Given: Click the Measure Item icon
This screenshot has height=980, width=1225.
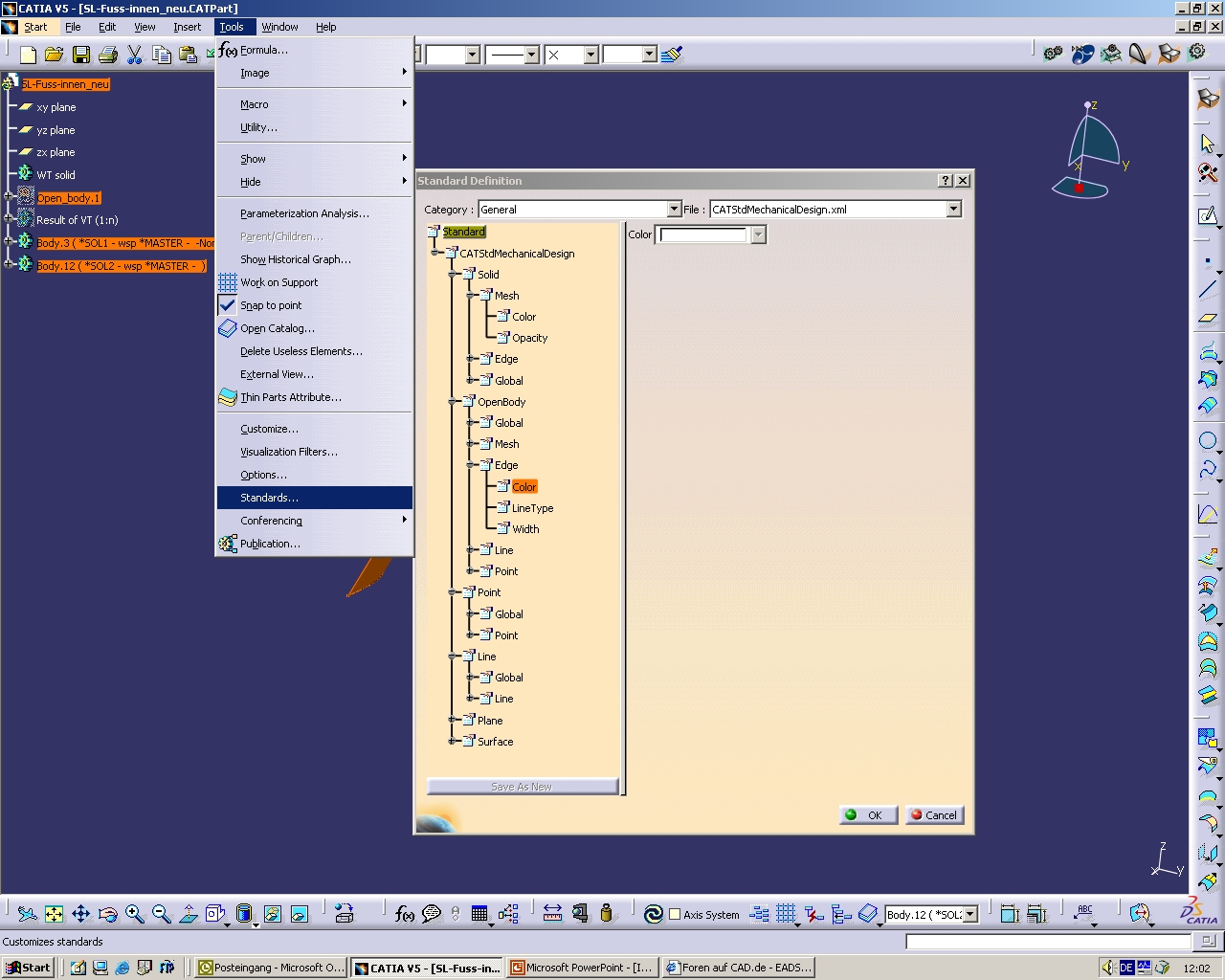Looking at the screenshot, I should [579, 914].
